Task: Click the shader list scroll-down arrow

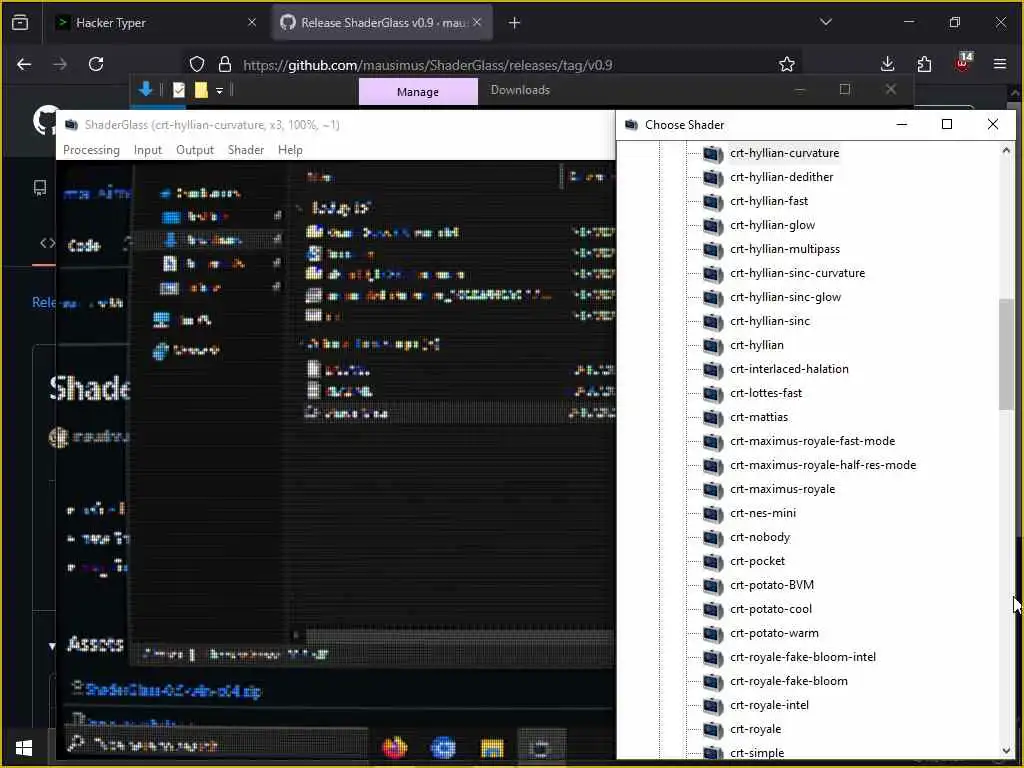Action: [x=1006, y=751]
